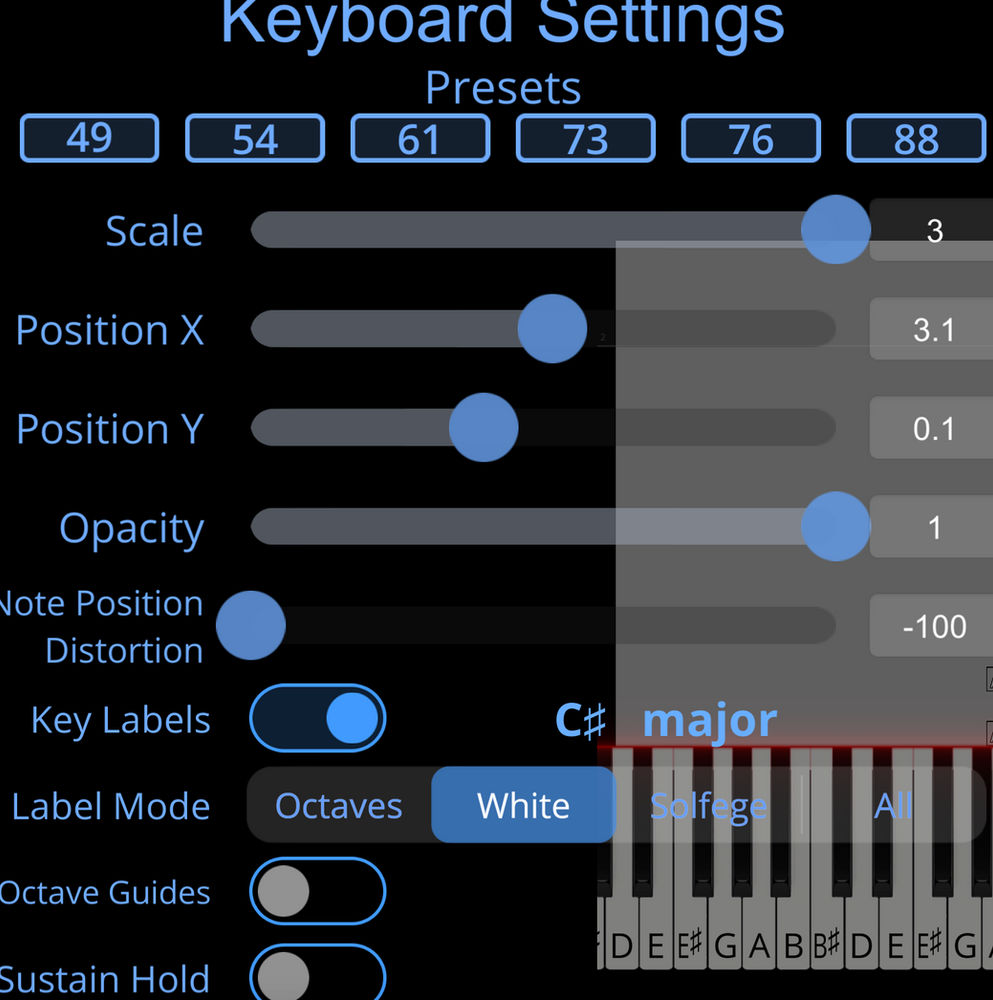The width and height of the screenshot is (993, 1000).
Task: Enable Octave Guides
Action: (317, 891)
